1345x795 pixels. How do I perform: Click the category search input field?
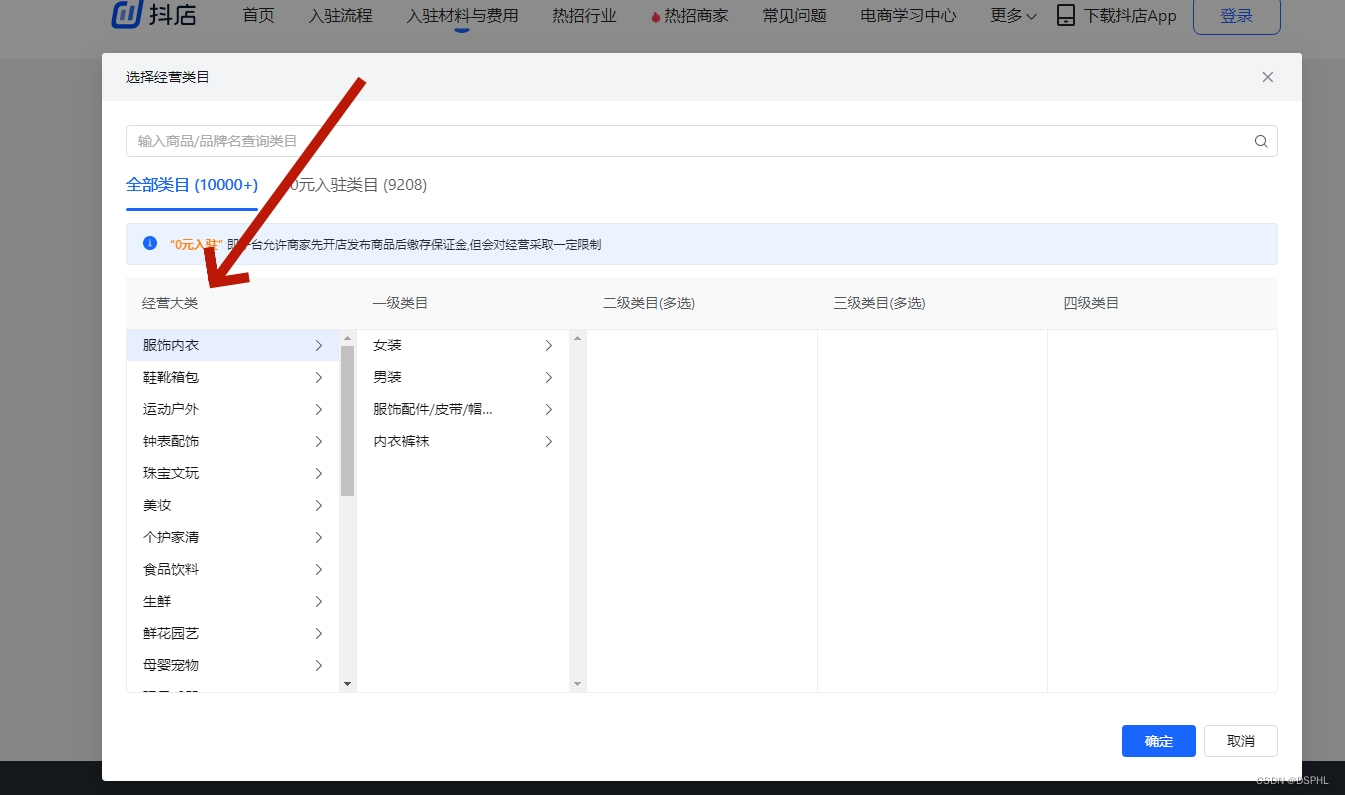point(702,141)
